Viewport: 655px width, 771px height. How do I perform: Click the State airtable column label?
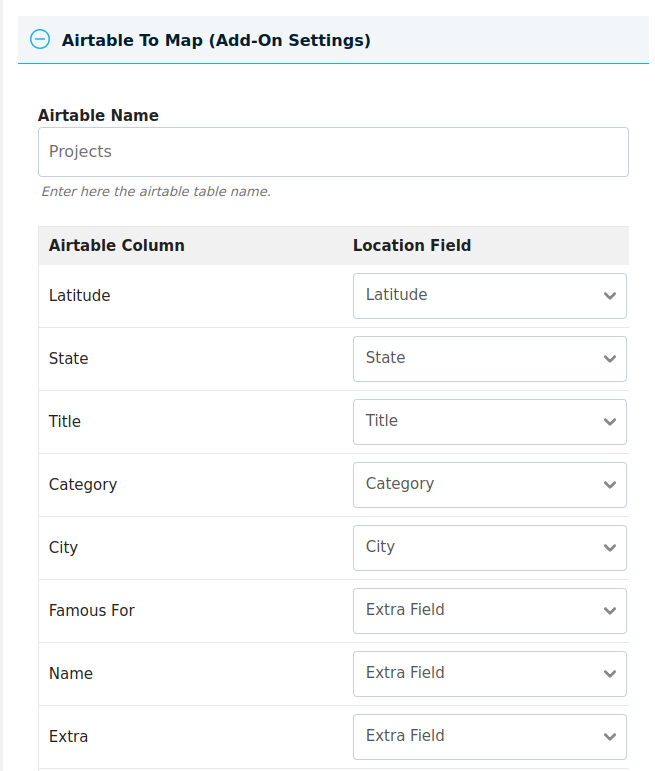click(68, 358)
